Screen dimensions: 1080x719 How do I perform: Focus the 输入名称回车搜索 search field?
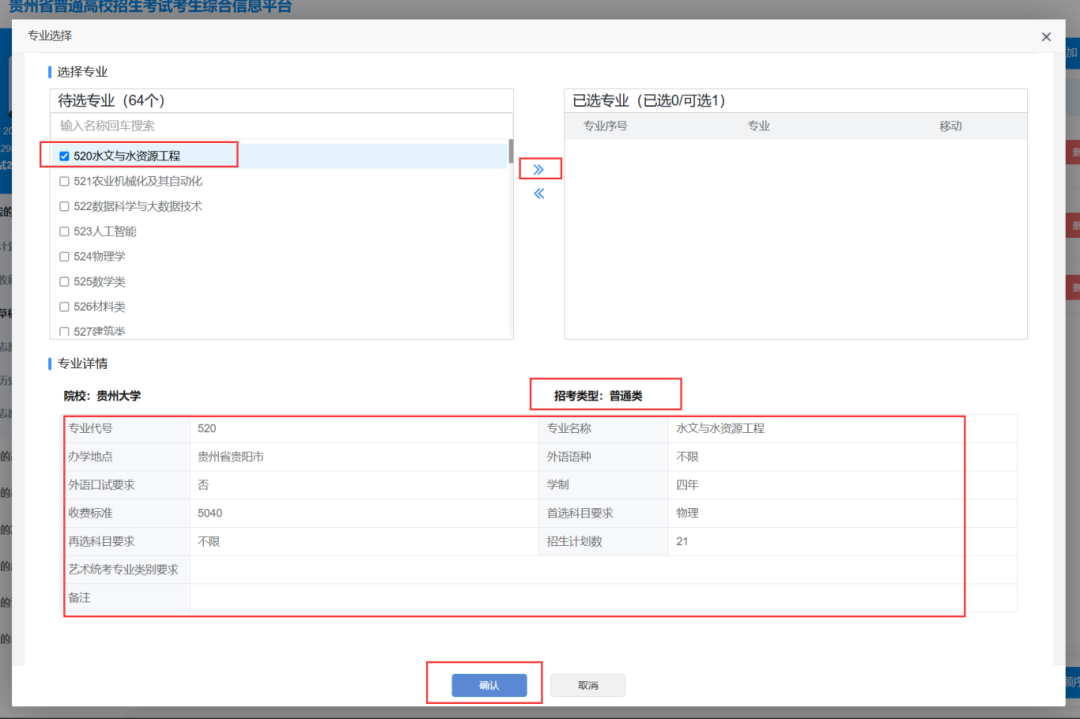(x=280, y=126)
